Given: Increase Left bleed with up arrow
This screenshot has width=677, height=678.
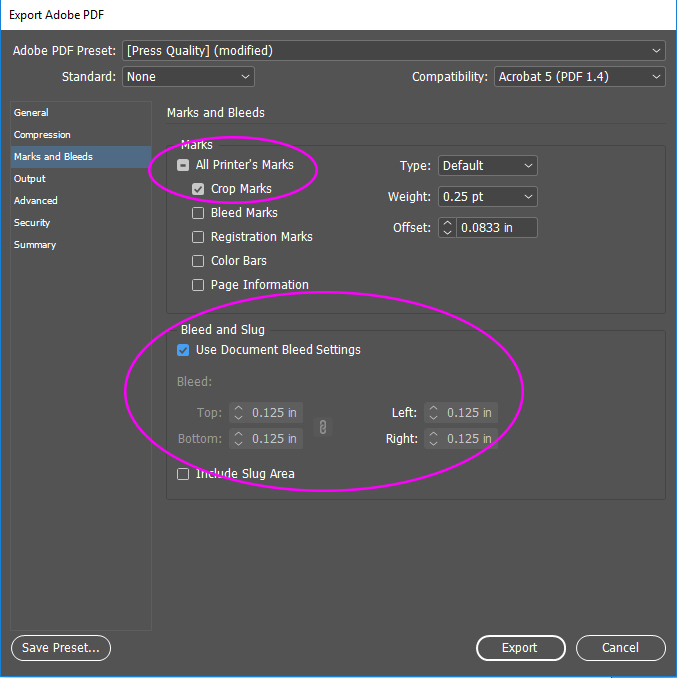Looking at the screenshot, I should pyautogui.click(x=433, y=408).
